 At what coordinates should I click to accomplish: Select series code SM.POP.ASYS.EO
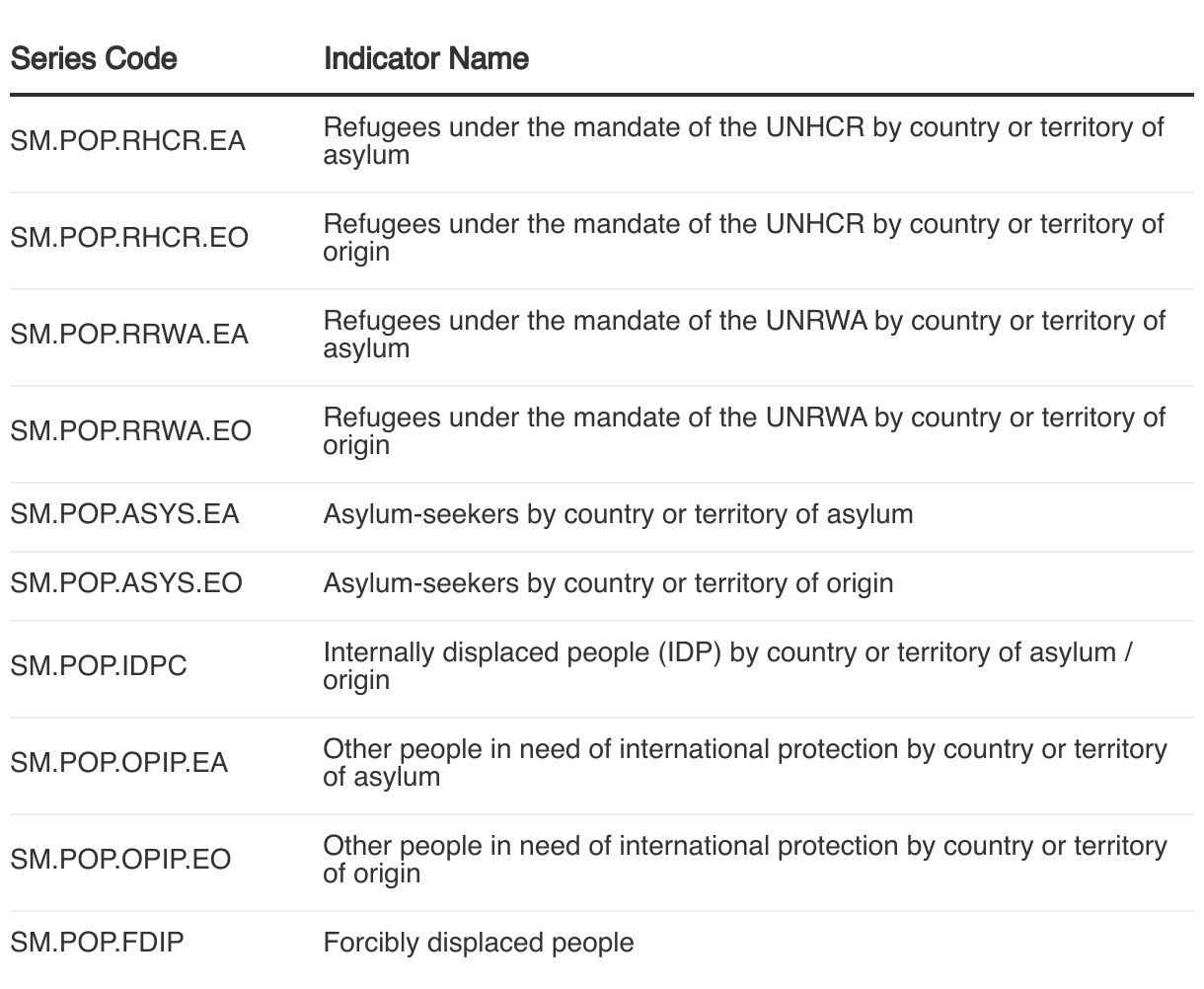pyautogui.click(x=126, y=583)
